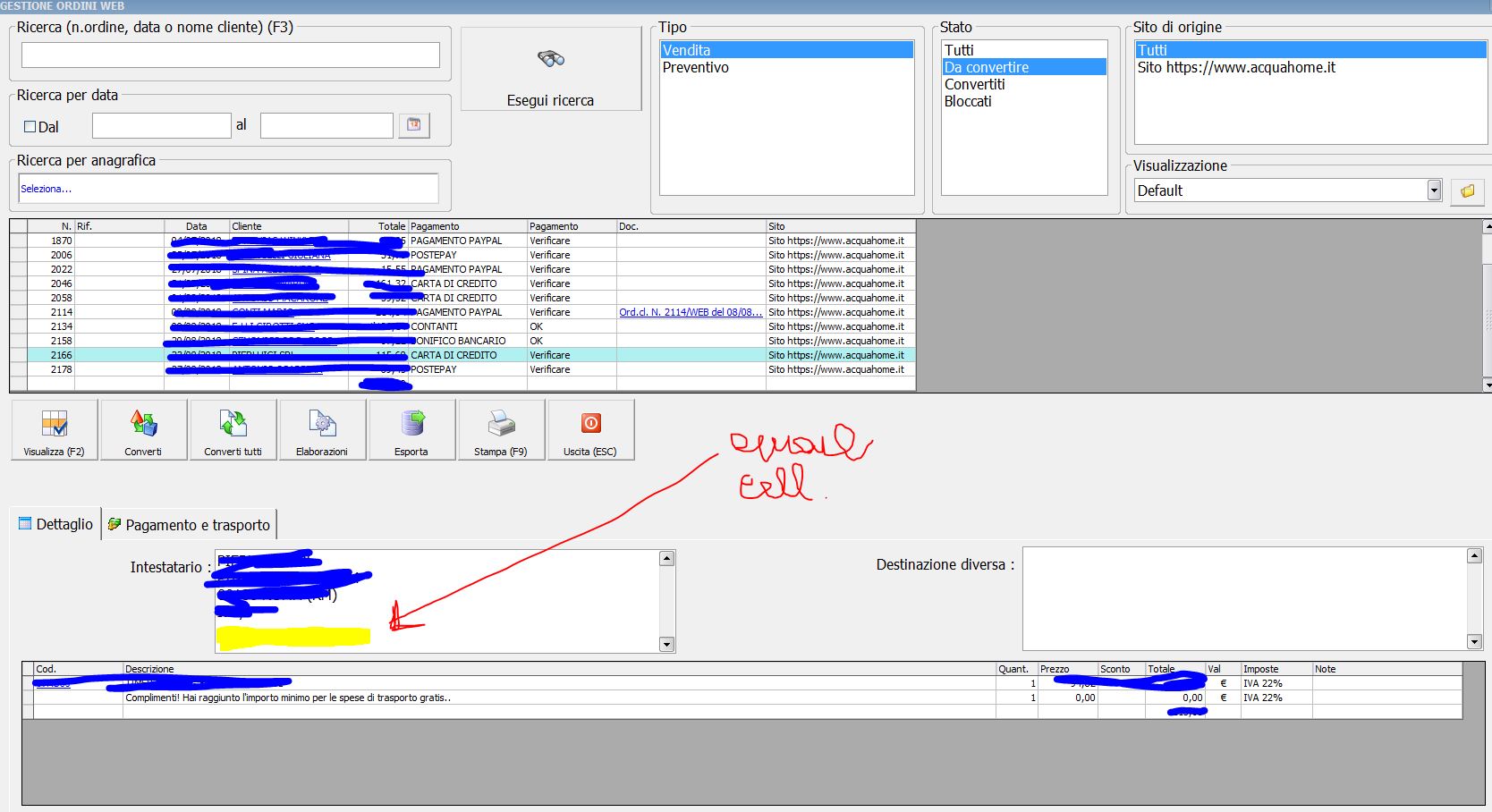Click the order search text field

(x=231, y=55)
